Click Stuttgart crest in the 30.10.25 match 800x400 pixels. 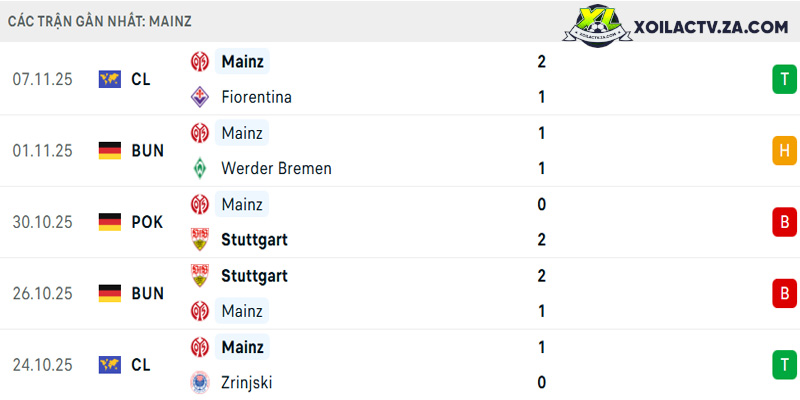(199, 239)
